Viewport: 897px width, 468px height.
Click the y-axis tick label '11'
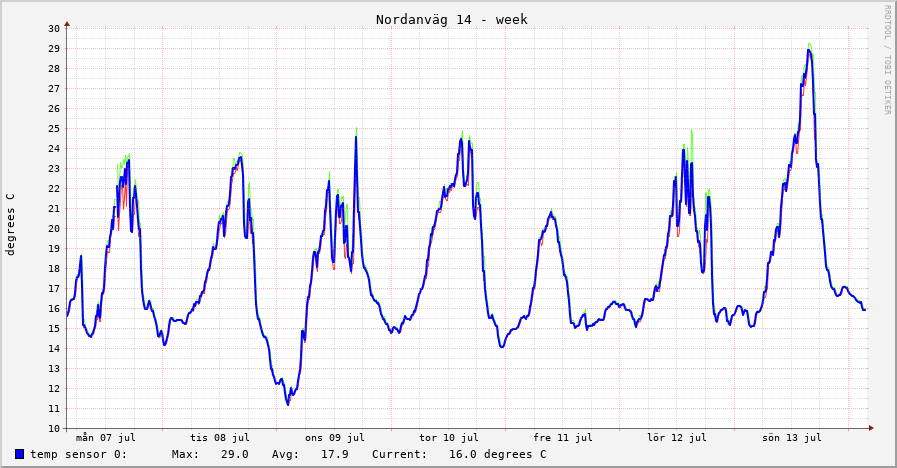[x=54, y=408]
